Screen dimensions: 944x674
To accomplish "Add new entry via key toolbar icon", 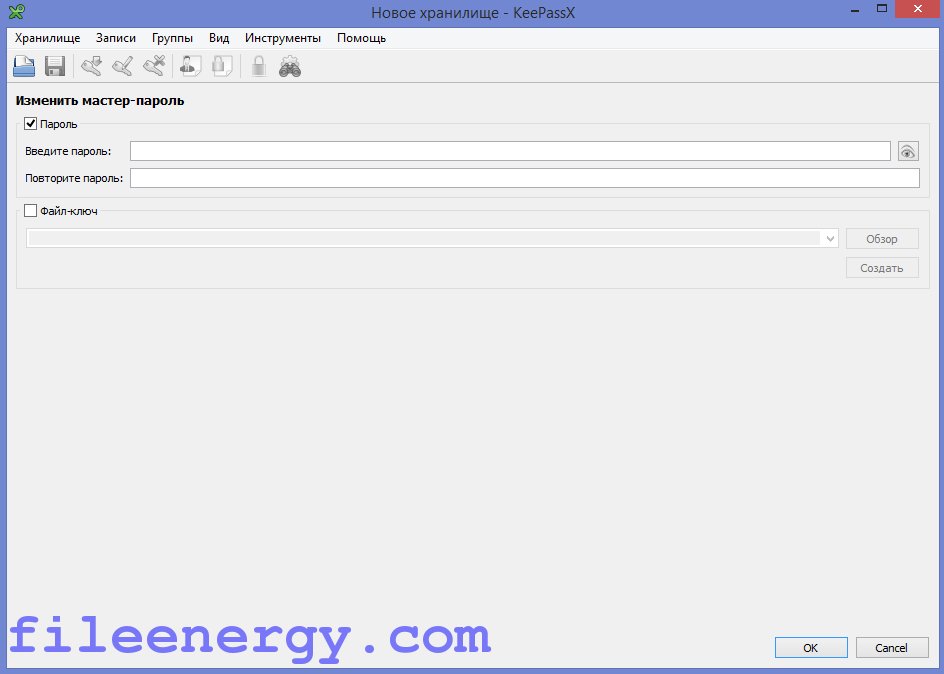I will click(92, 66).
